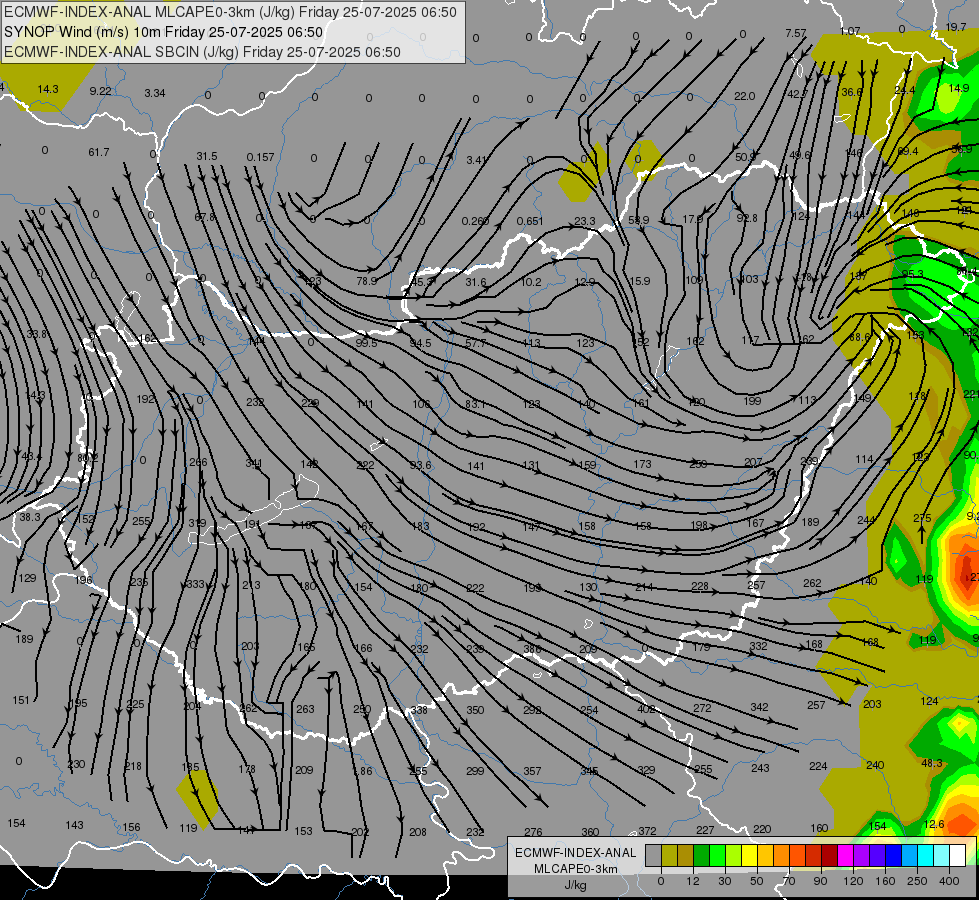Click the SYNOP Wind 10m header line

tap(164, 32)
